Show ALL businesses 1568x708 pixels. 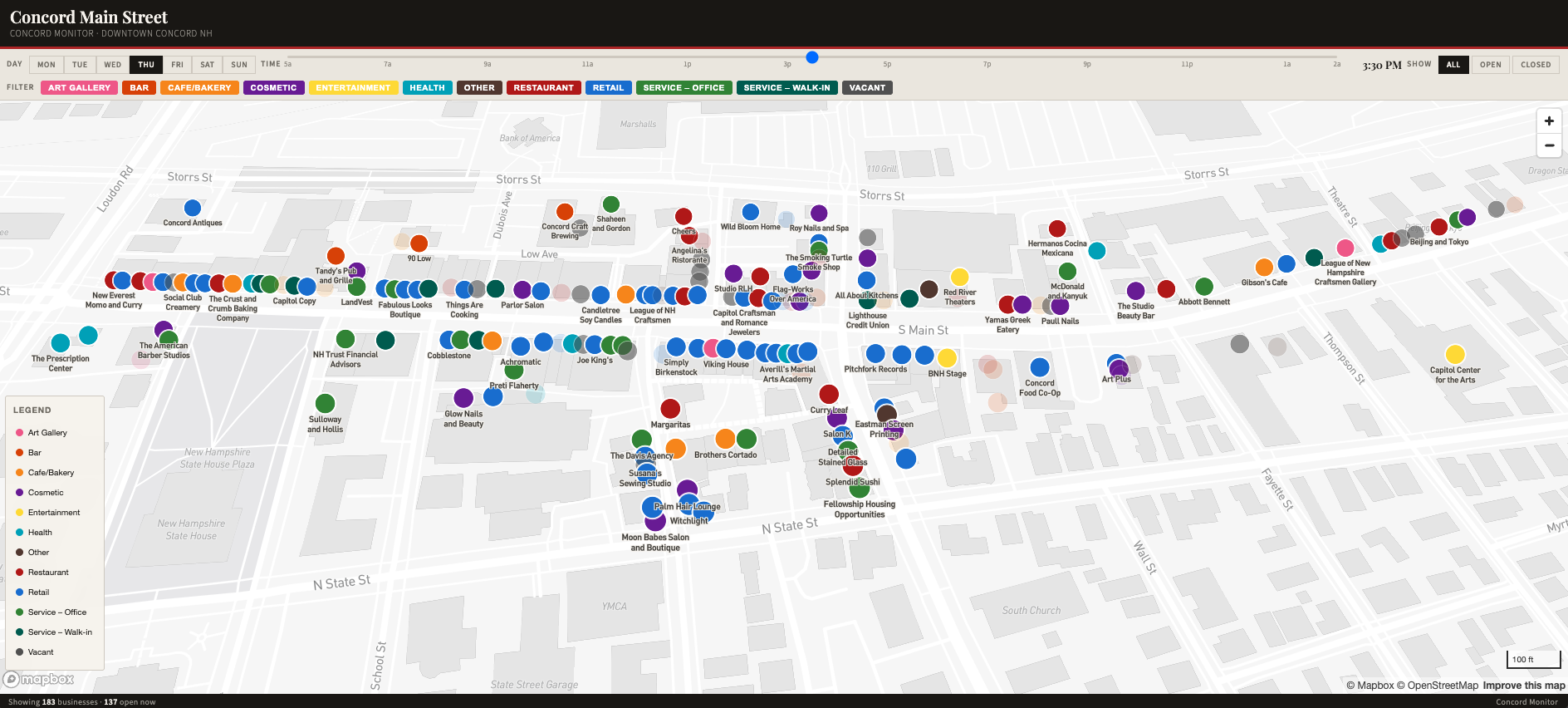1453,65
